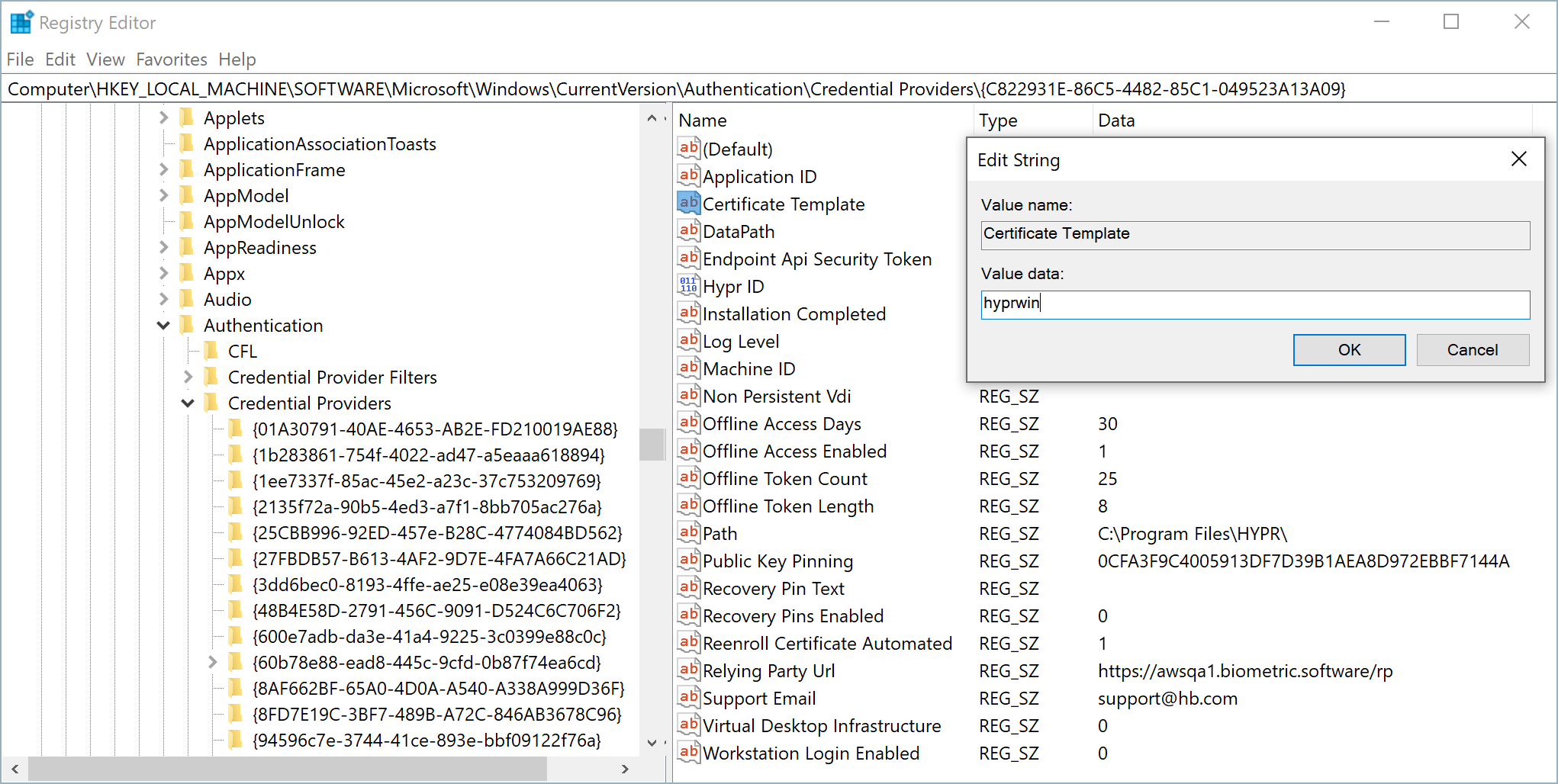Close the Edit String dialog

1518,159
